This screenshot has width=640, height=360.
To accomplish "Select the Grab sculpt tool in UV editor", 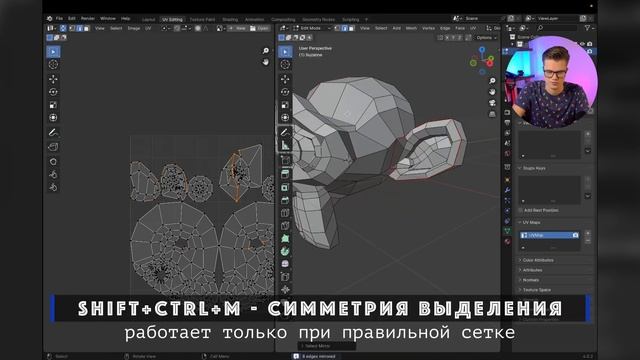I will click(53, 162).
